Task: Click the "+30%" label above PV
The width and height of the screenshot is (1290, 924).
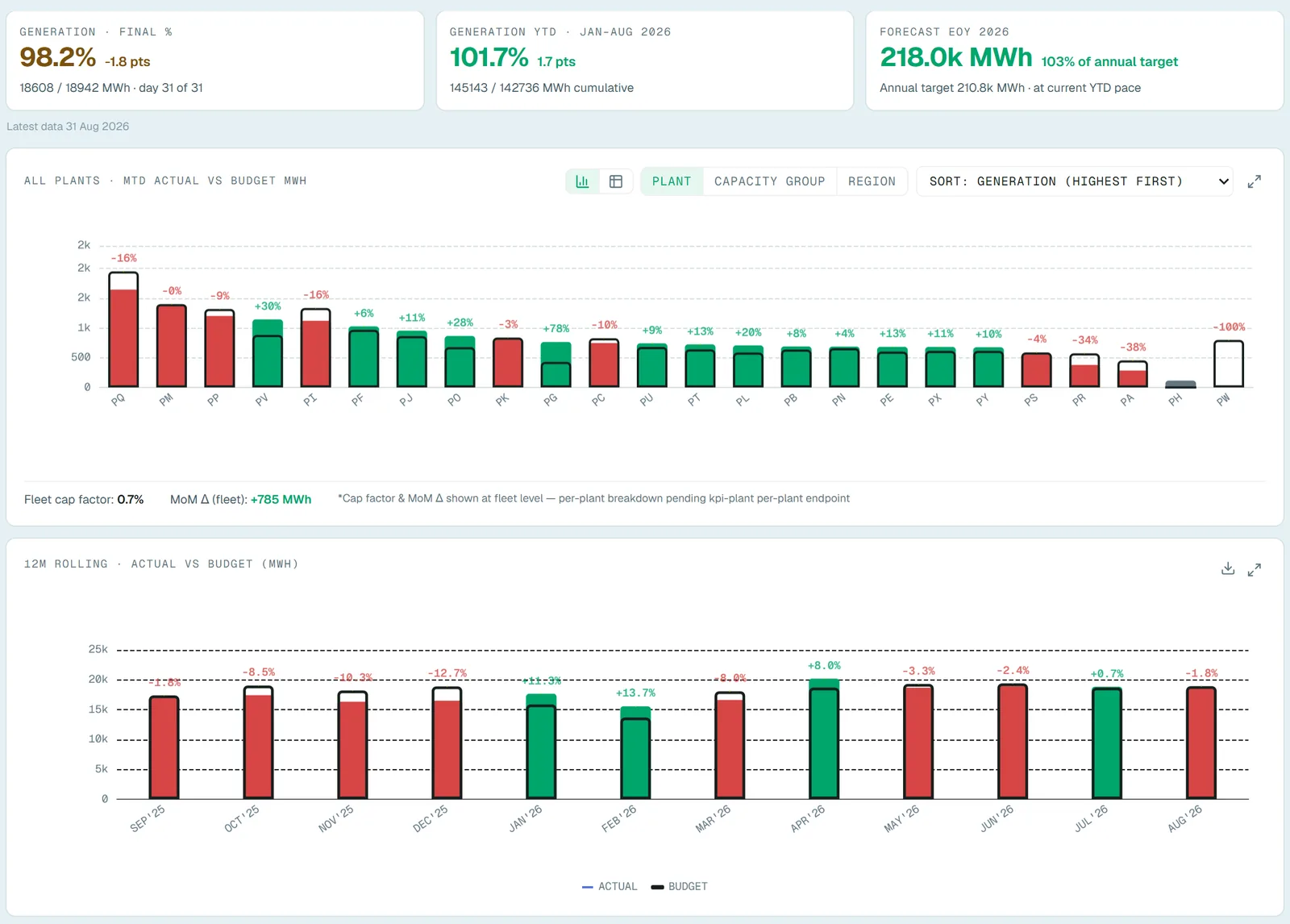Action: (x=268, y=306)
